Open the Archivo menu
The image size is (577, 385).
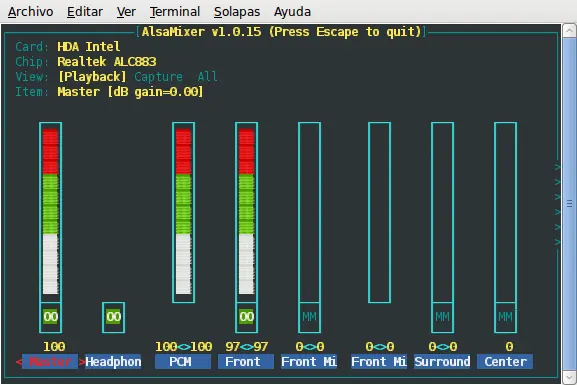click(31, 12)
